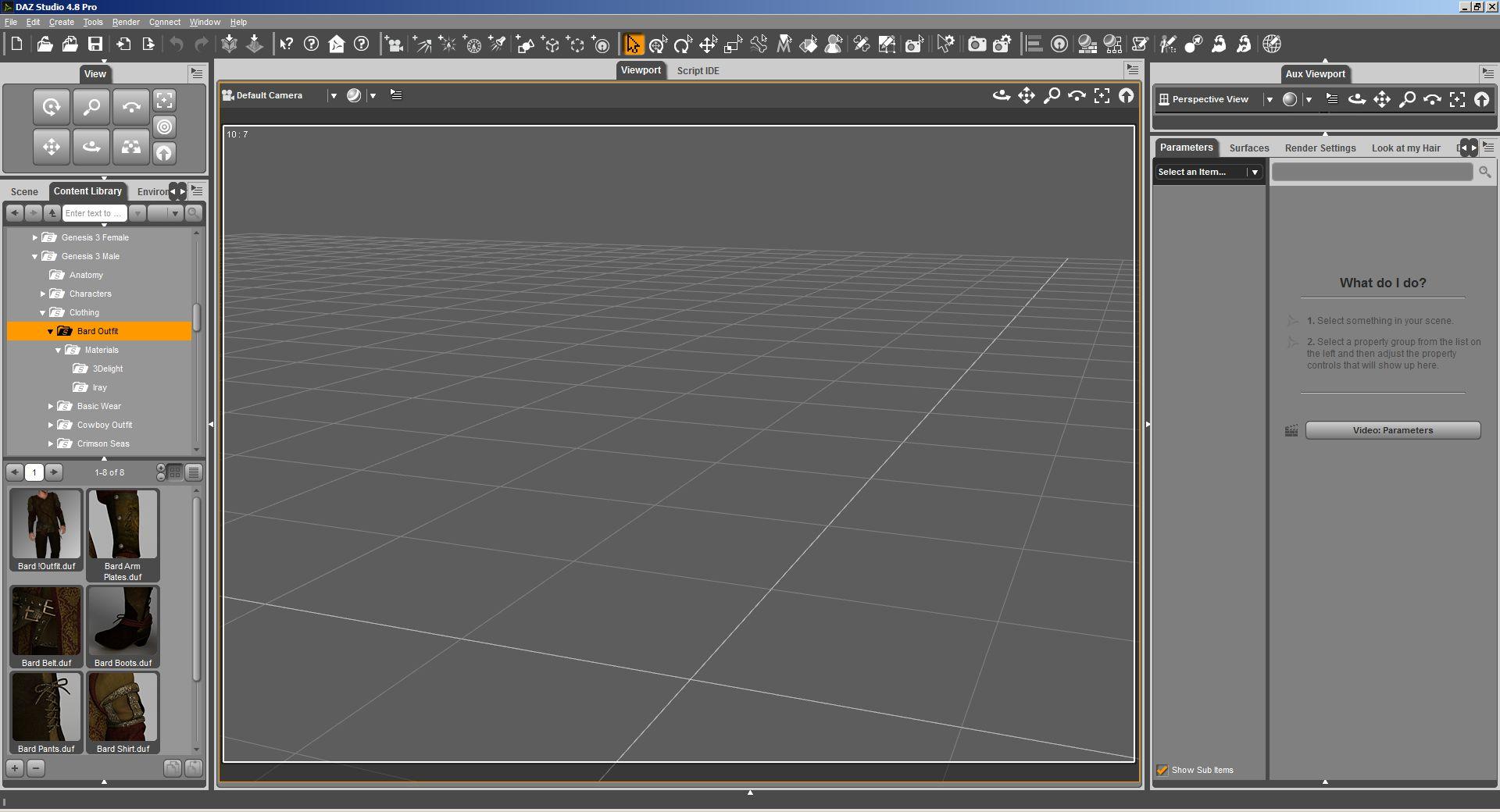Expand the Genesis 3 Female folder

click(x=35, y=237)
